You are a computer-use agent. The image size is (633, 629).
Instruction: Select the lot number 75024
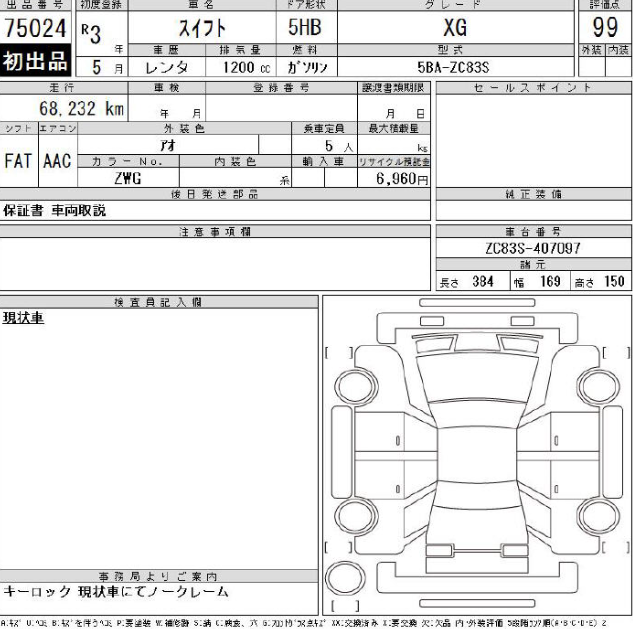(x=37, y=28)
